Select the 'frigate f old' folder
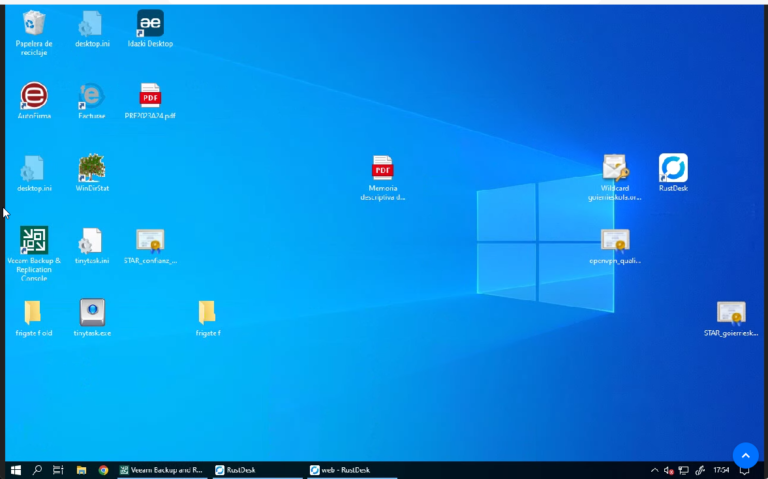 coord(33,313)
